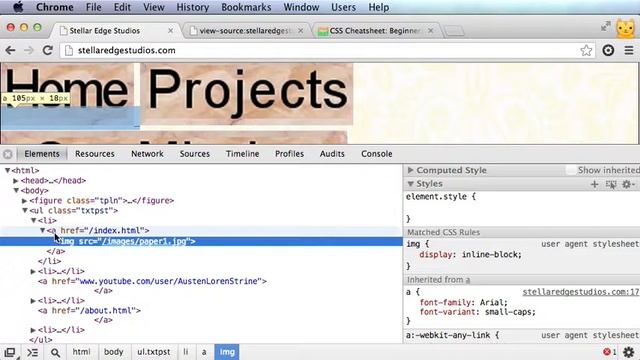Open DevTools settings gear at bottom right
Screen dimensions: 640x360
(x=629, y=352)
